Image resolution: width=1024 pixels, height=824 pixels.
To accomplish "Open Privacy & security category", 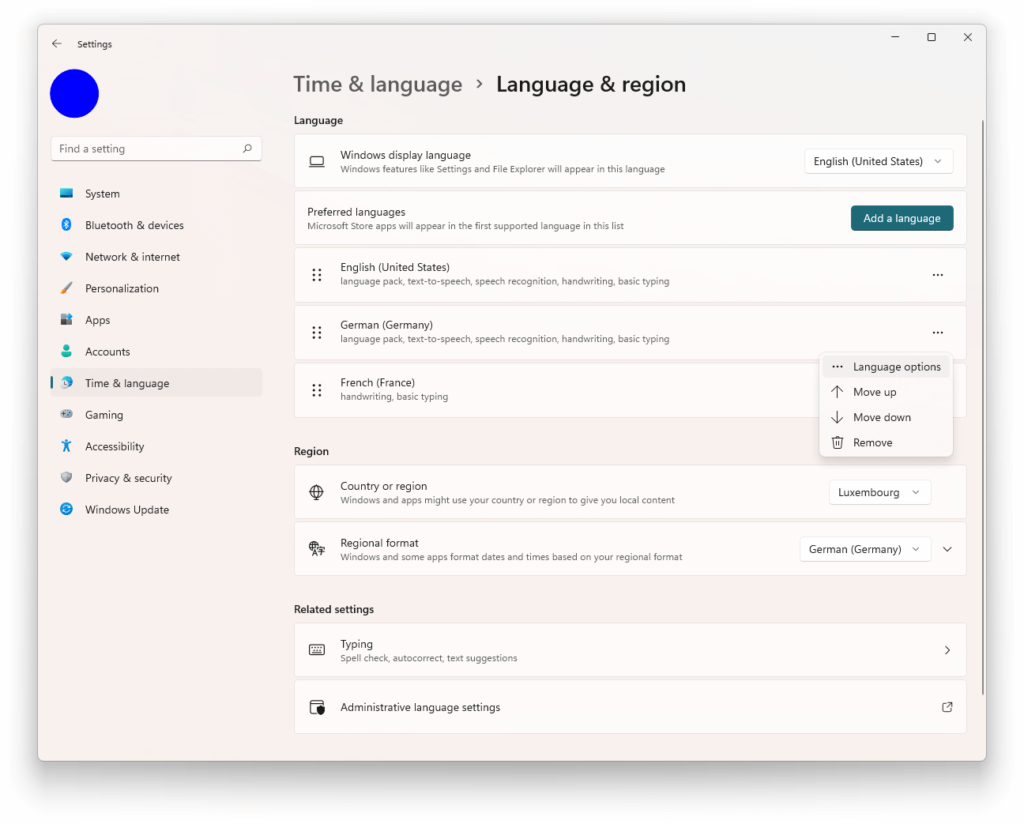I will (x=157, y=477).
